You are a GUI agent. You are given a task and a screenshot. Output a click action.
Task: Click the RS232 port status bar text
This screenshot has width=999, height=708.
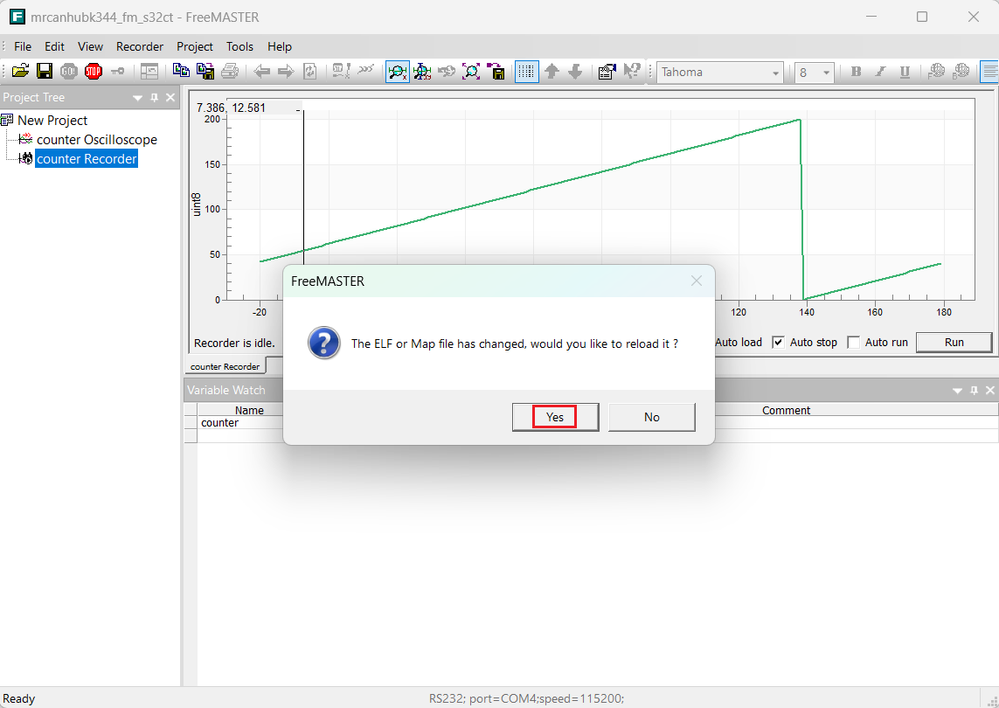(526, 698)
